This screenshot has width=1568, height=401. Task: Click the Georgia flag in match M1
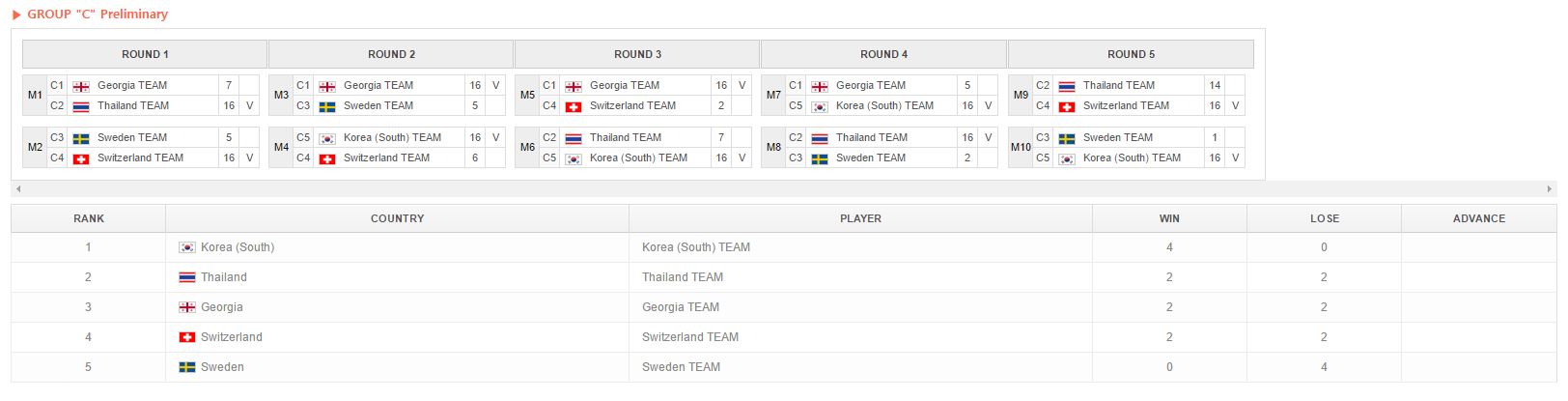(81, 86)
